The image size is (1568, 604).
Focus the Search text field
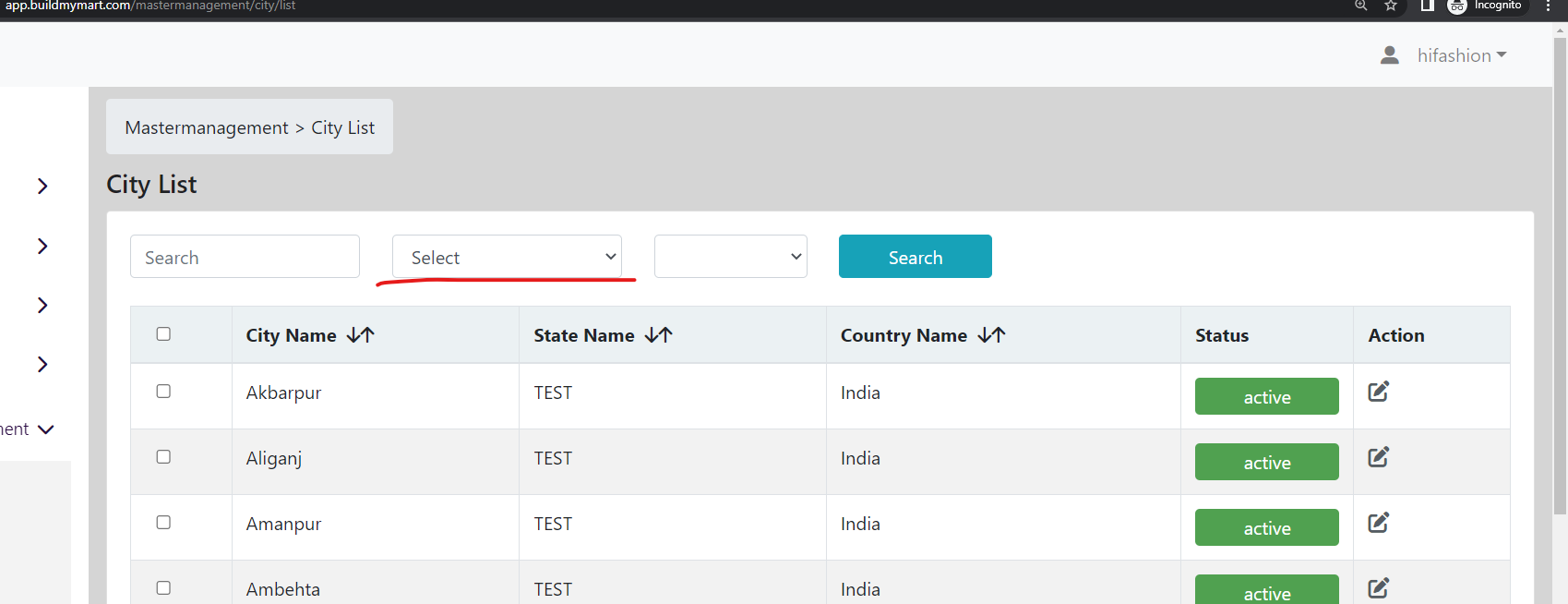(x=245, y=257)
